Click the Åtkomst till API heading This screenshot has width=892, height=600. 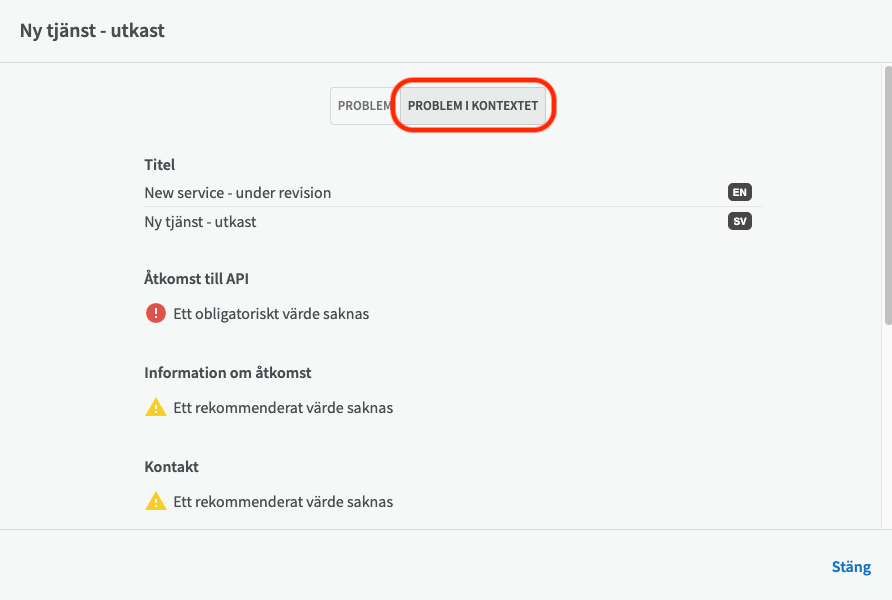point(196,279)
